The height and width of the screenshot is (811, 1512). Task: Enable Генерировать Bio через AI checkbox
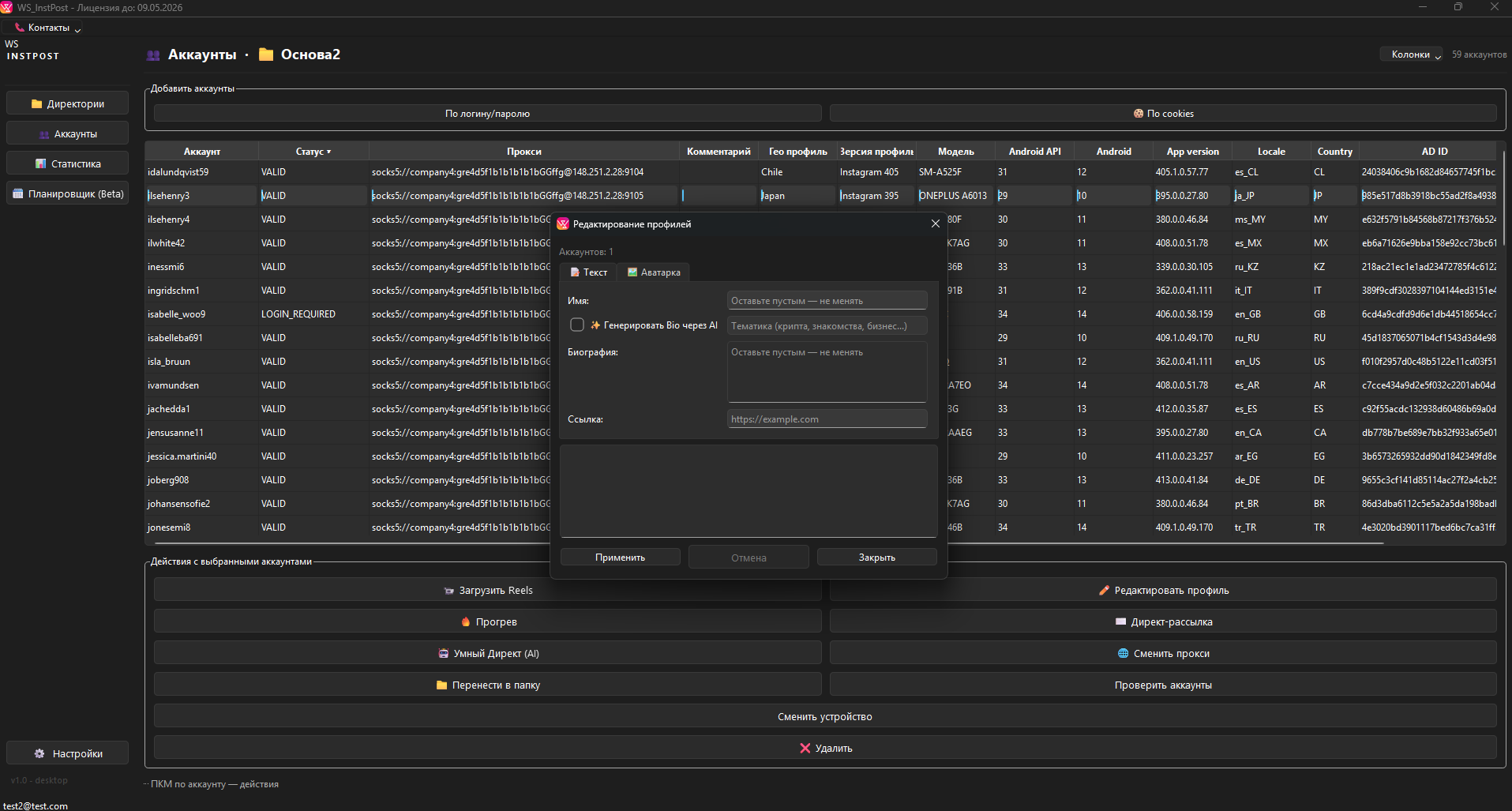[x=577, y=325]
